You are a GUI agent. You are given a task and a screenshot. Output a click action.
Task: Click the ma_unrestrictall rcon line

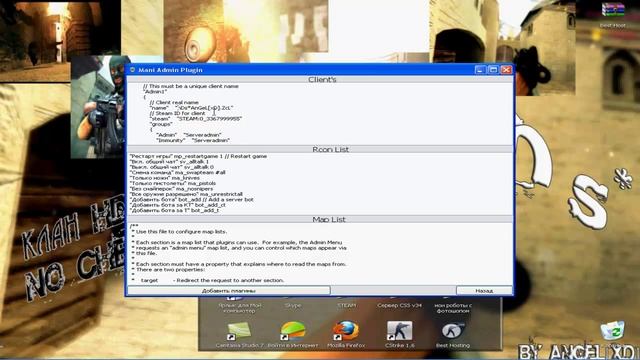(x=186, y=194)
